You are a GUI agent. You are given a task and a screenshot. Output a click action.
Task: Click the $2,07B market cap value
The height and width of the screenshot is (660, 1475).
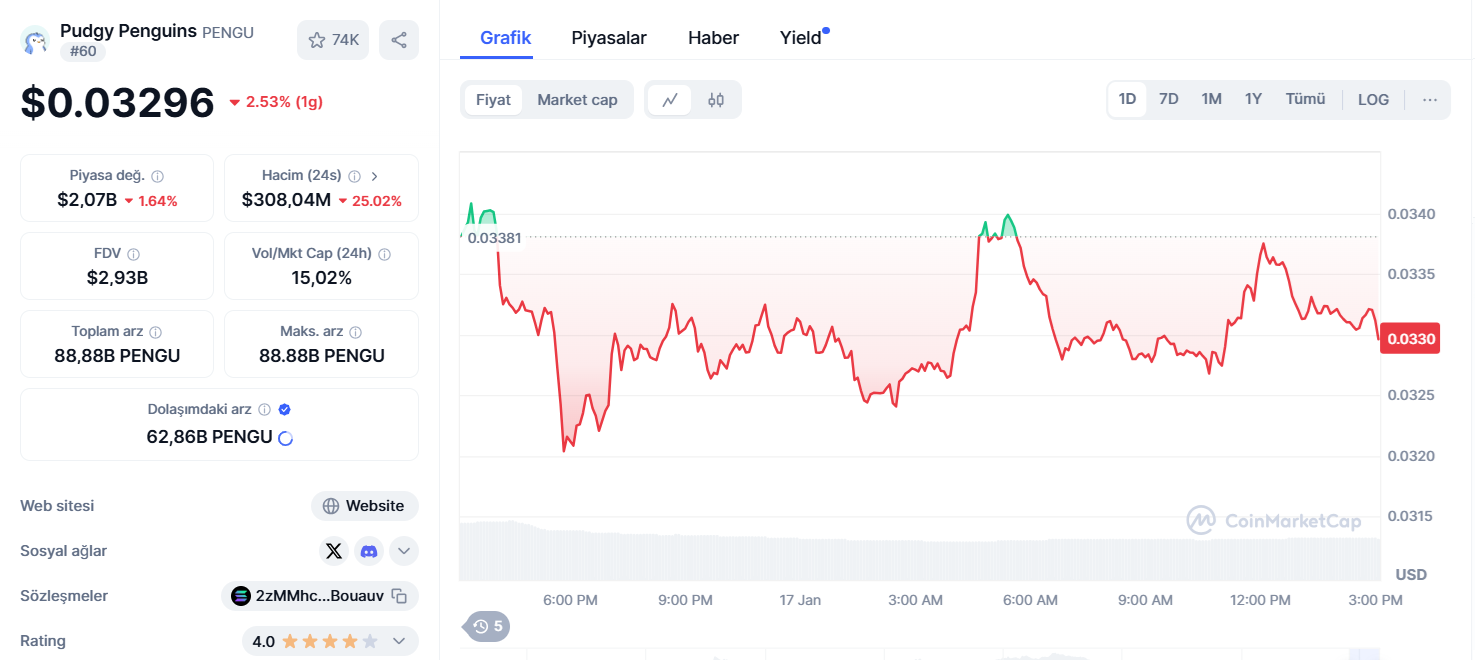(x=87, y=200)
